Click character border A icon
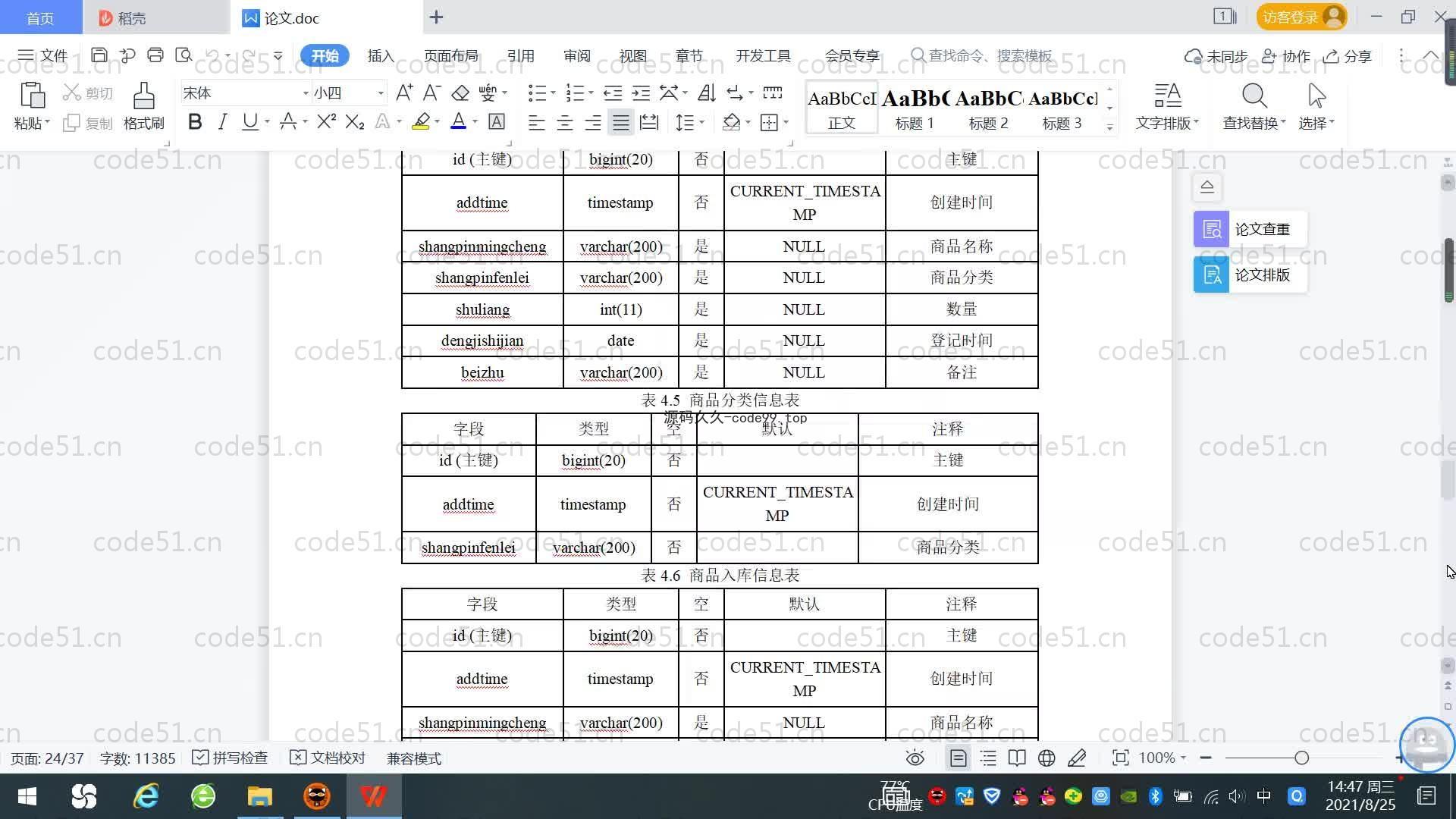Screen dimensions: 1456x819 (497, 122)
